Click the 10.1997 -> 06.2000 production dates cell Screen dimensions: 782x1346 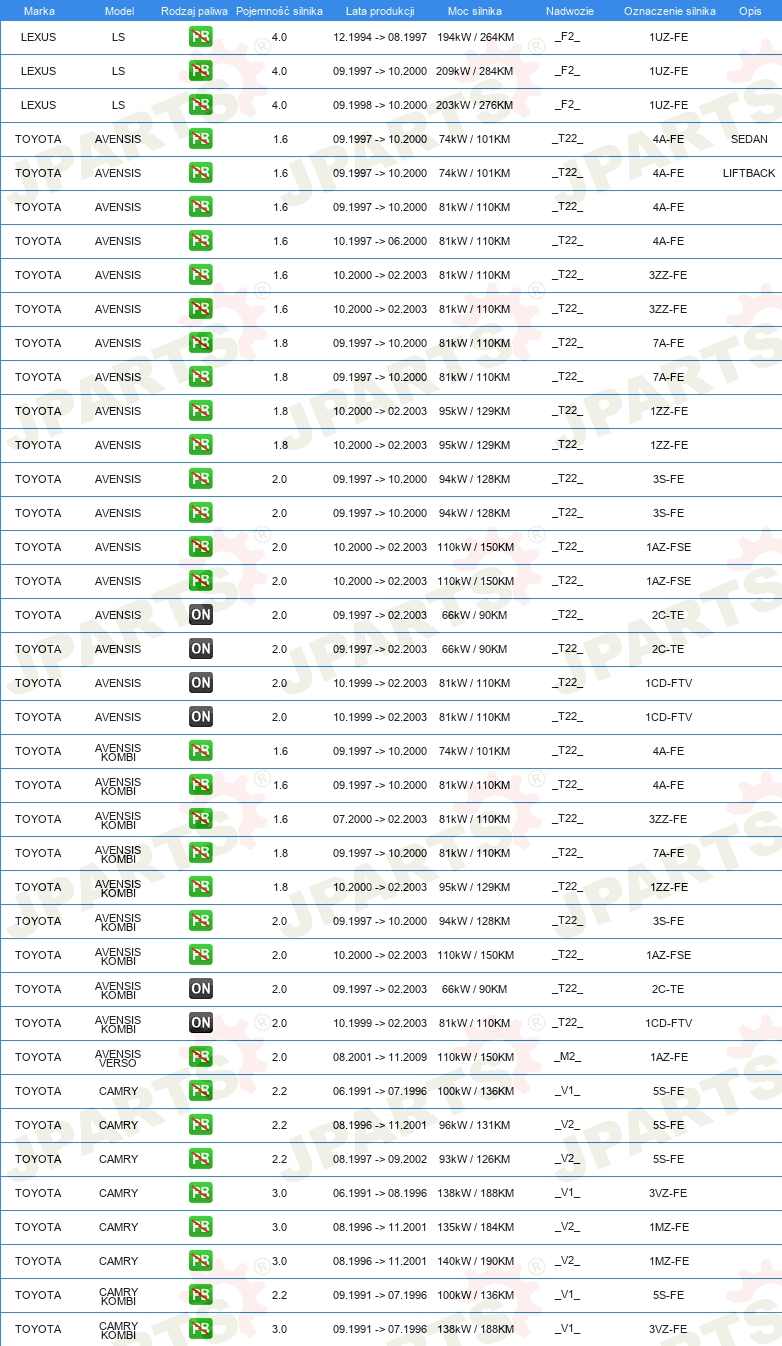380,241
